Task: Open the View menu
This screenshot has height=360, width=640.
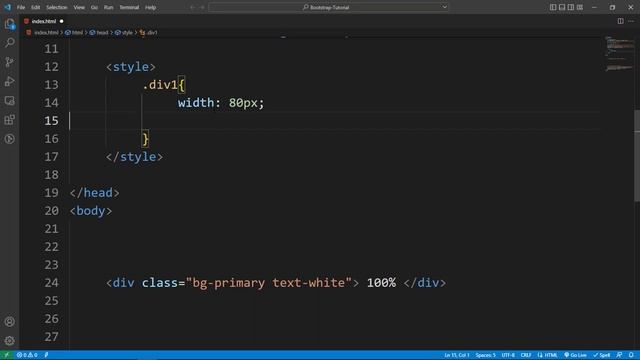Action: coord(79,7)
